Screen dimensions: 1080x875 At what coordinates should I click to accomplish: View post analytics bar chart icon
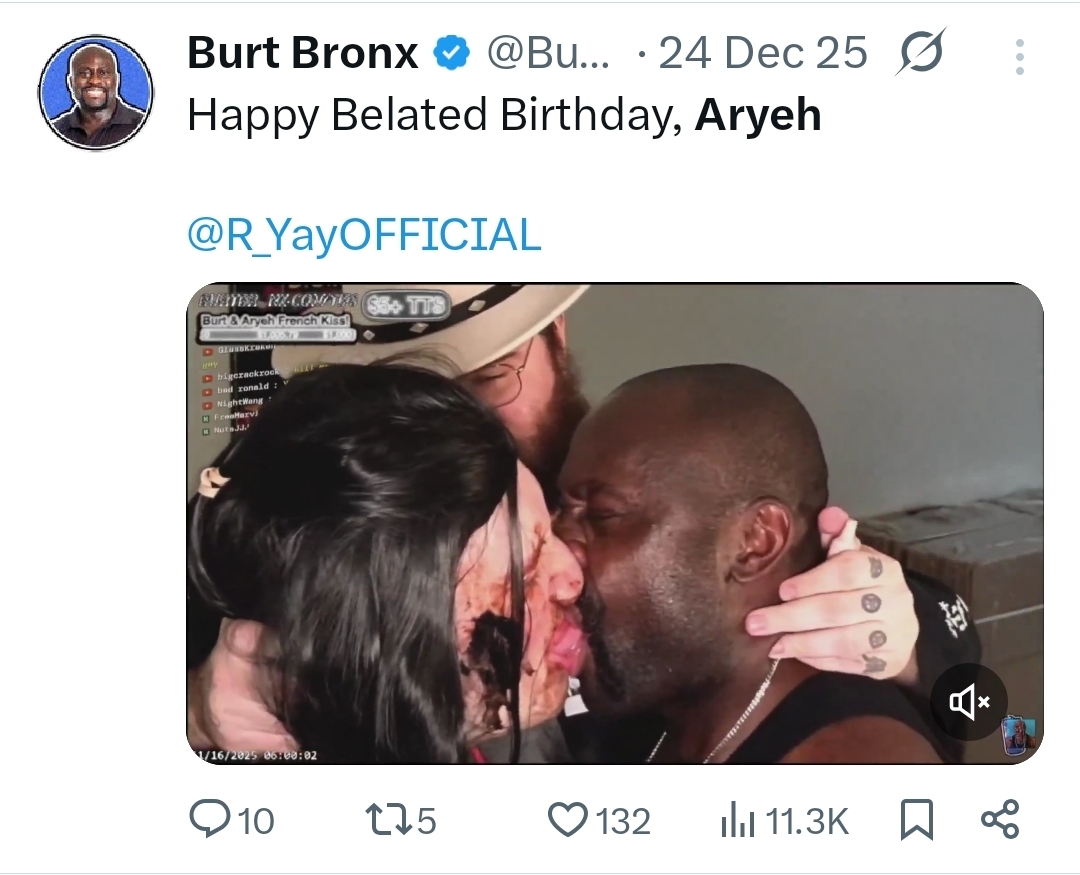pos(738,821)
